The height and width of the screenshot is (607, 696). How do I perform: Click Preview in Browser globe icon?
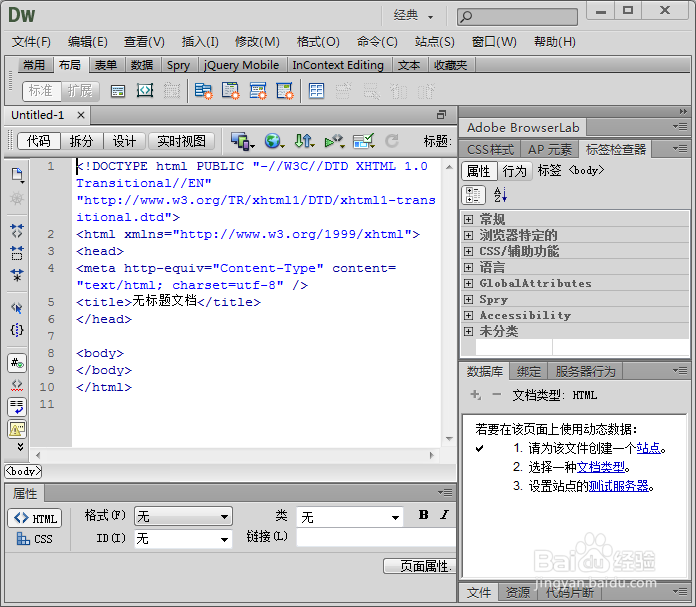[274, 142]
